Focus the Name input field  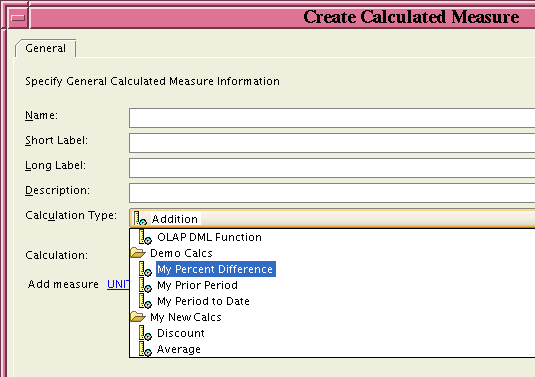click(332, 118)
